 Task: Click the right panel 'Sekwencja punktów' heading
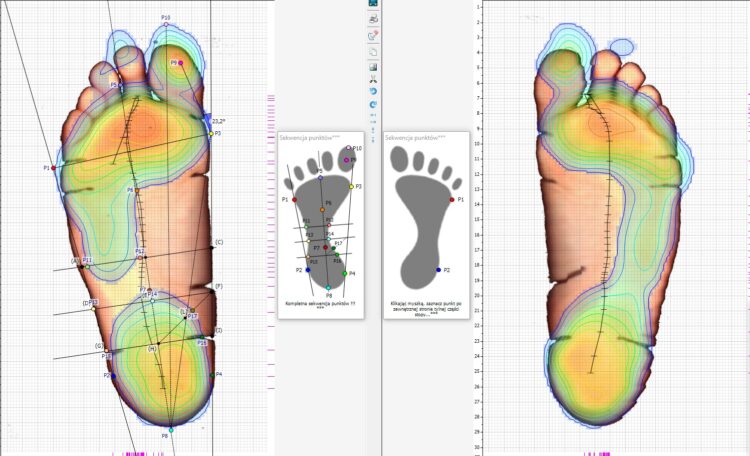415,138
